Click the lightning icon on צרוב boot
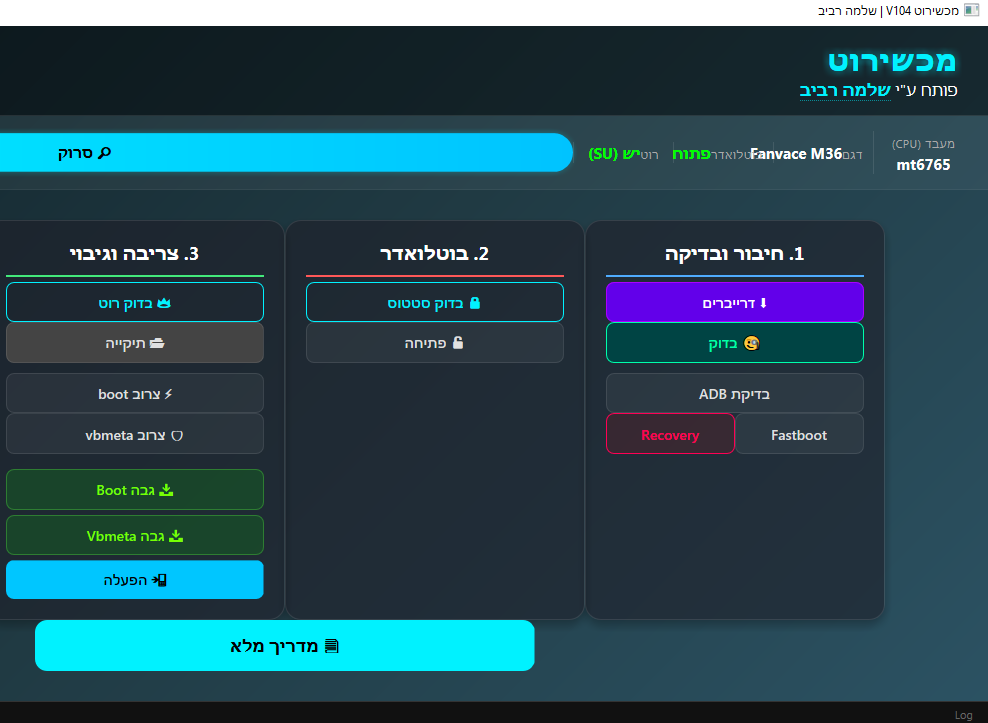988x723 pixels. tap(168, 394)
